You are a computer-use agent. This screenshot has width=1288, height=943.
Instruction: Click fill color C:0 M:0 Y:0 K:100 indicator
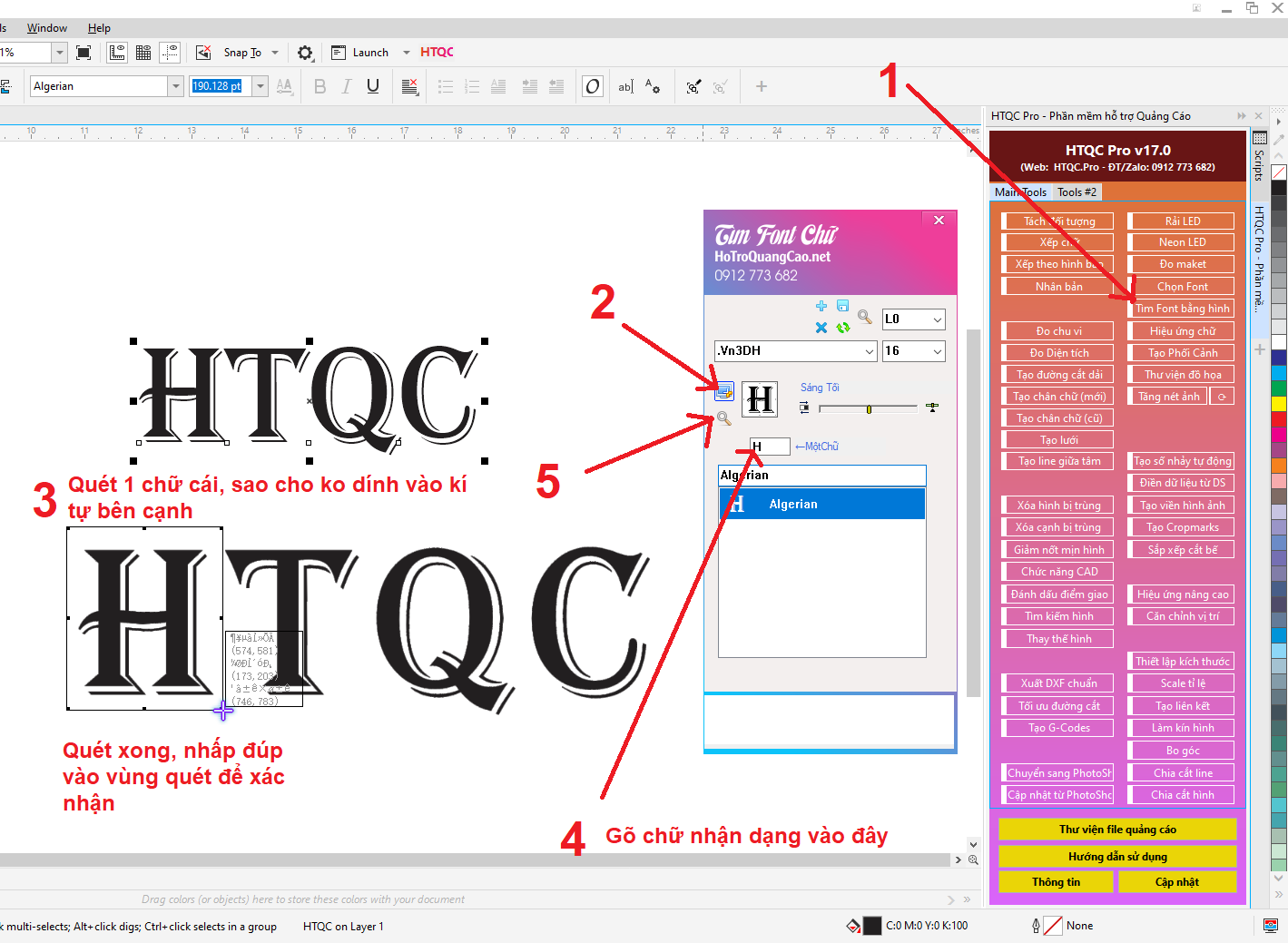click(908, 926)
